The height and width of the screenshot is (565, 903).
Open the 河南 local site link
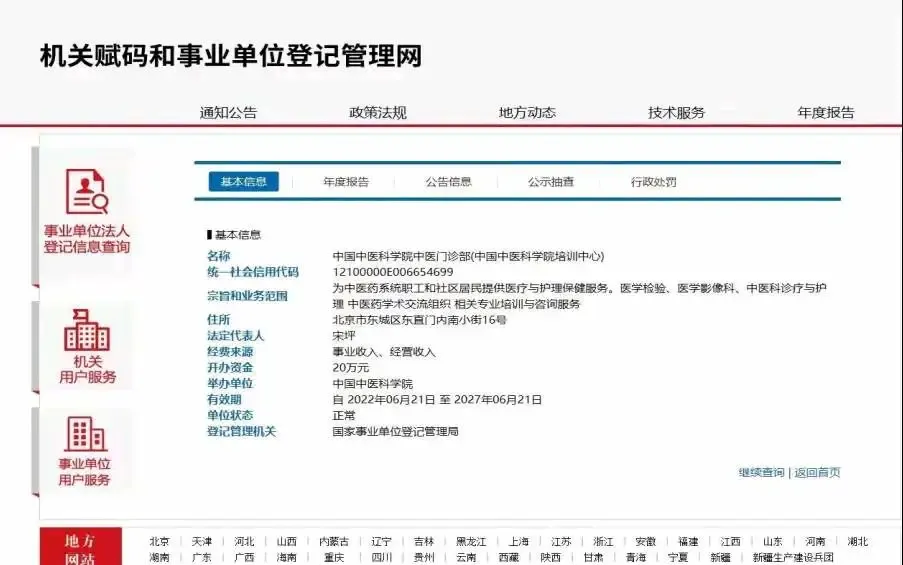click(815, 541)
